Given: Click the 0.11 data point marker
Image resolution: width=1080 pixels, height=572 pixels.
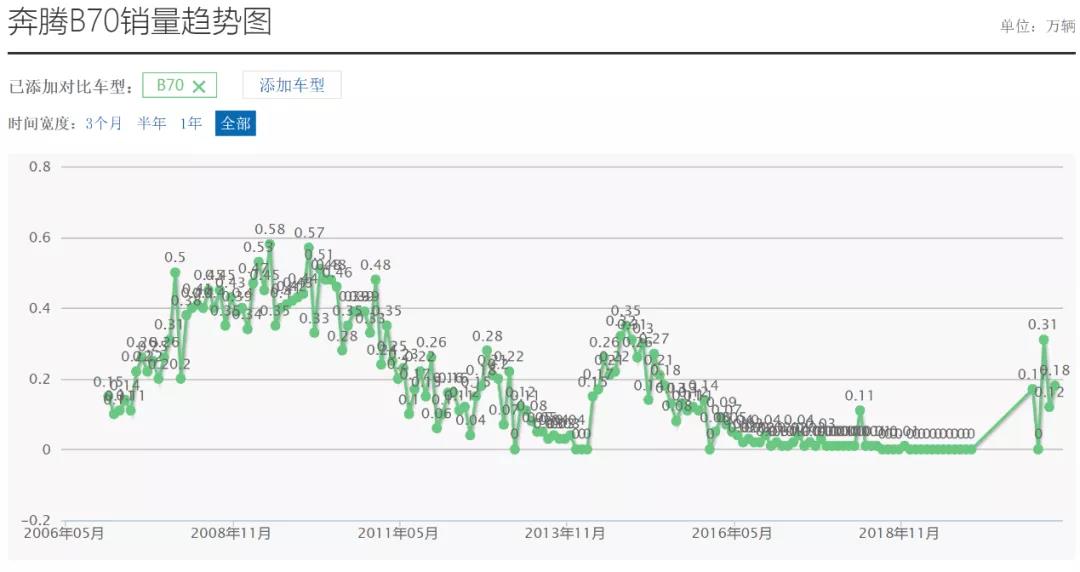Looking at the screenshot, I should pos(860,411).
